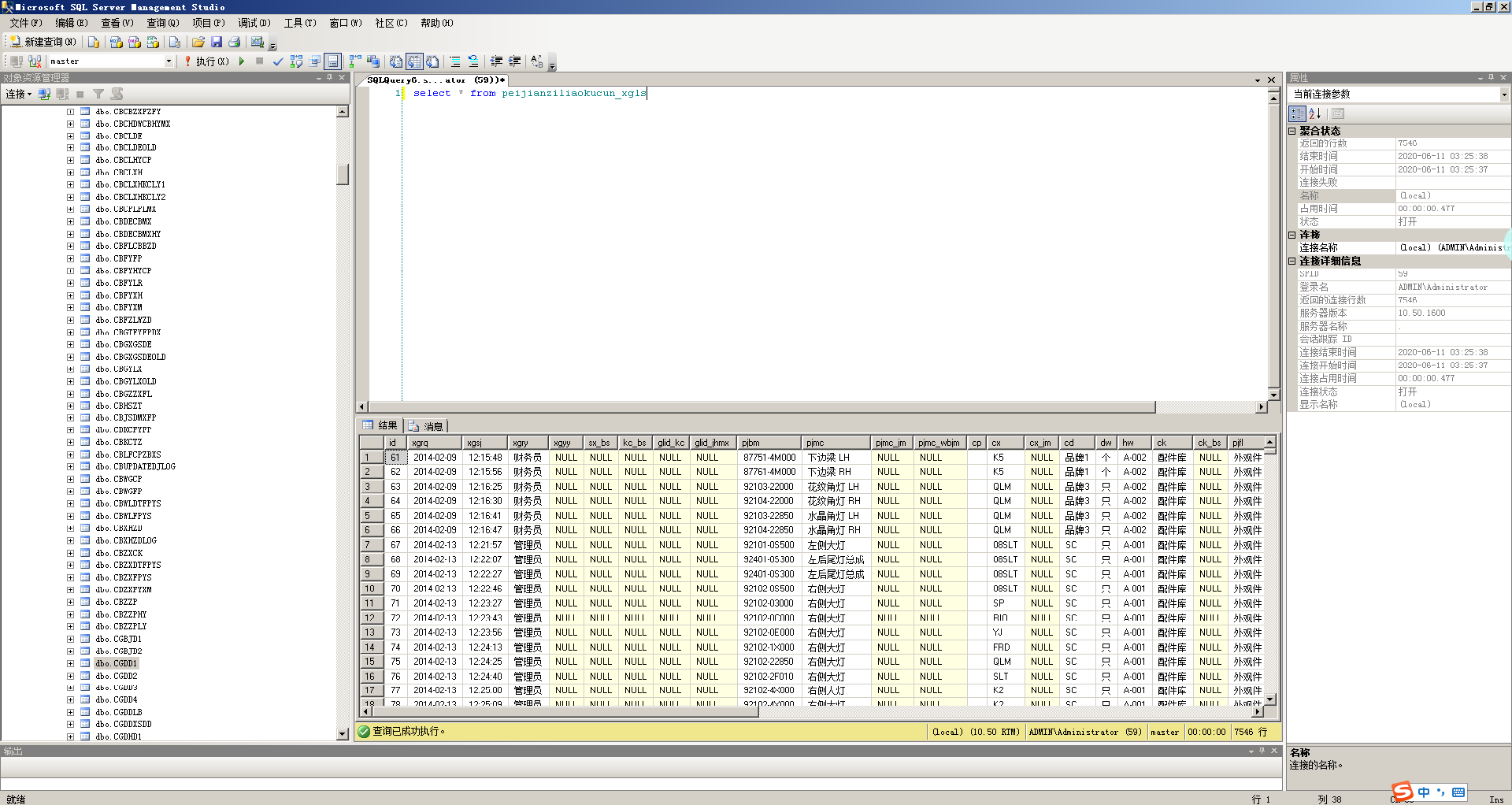Click the Open File folder icon
Viewport: 1512px width, 805px height.
(x=198, y=43)
